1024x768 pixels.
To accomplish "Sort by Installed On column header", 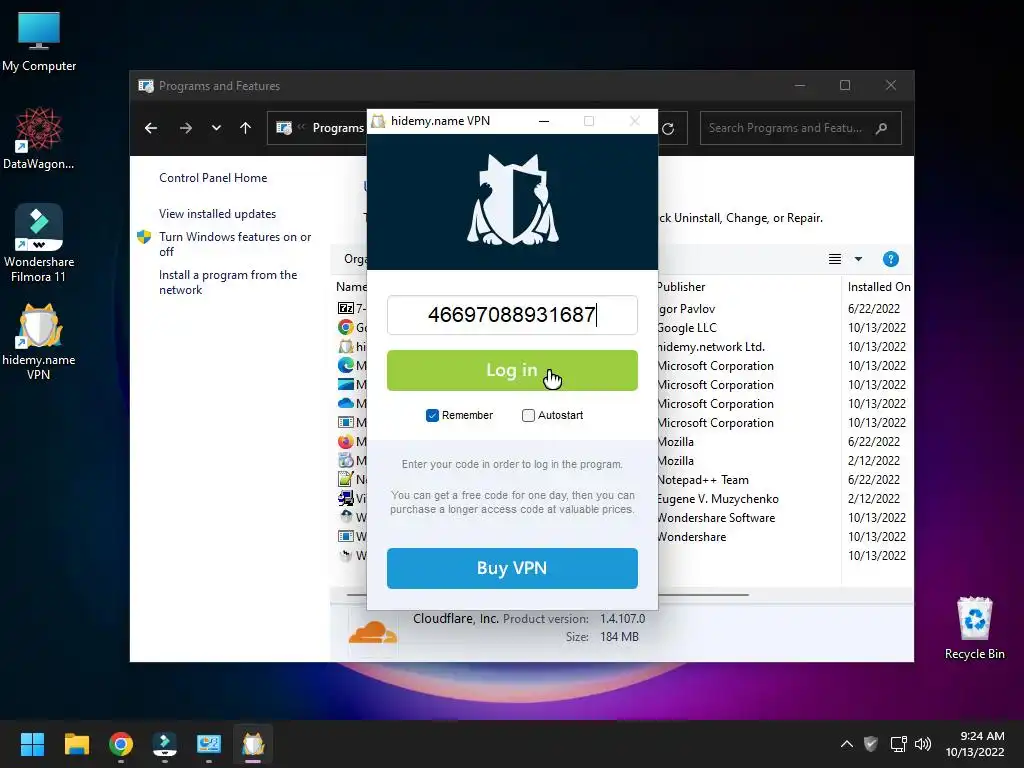I will tap(879, 287).
